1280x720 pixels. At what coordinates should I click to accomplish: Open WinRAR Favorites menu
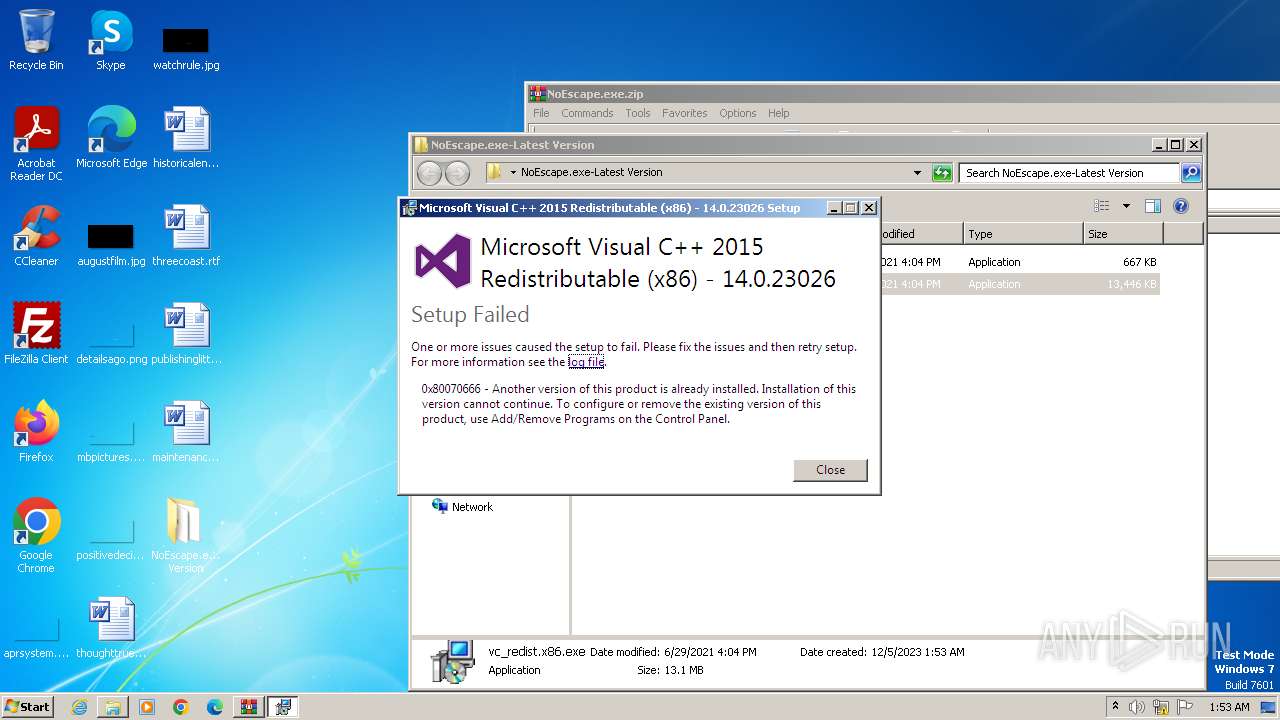(685, 113)
